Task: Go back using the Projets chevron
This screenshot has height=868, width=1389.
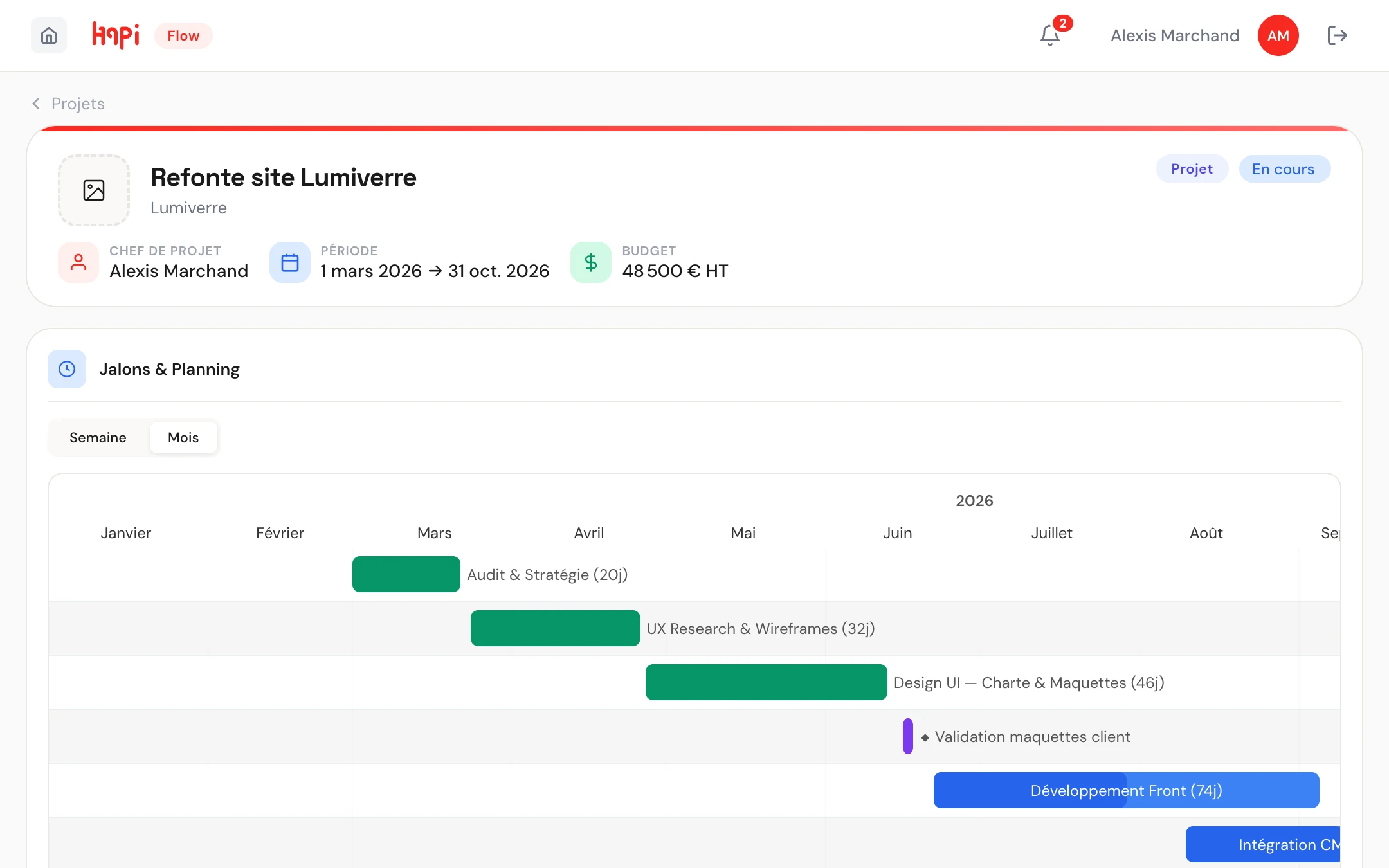Action: [36, 104]
